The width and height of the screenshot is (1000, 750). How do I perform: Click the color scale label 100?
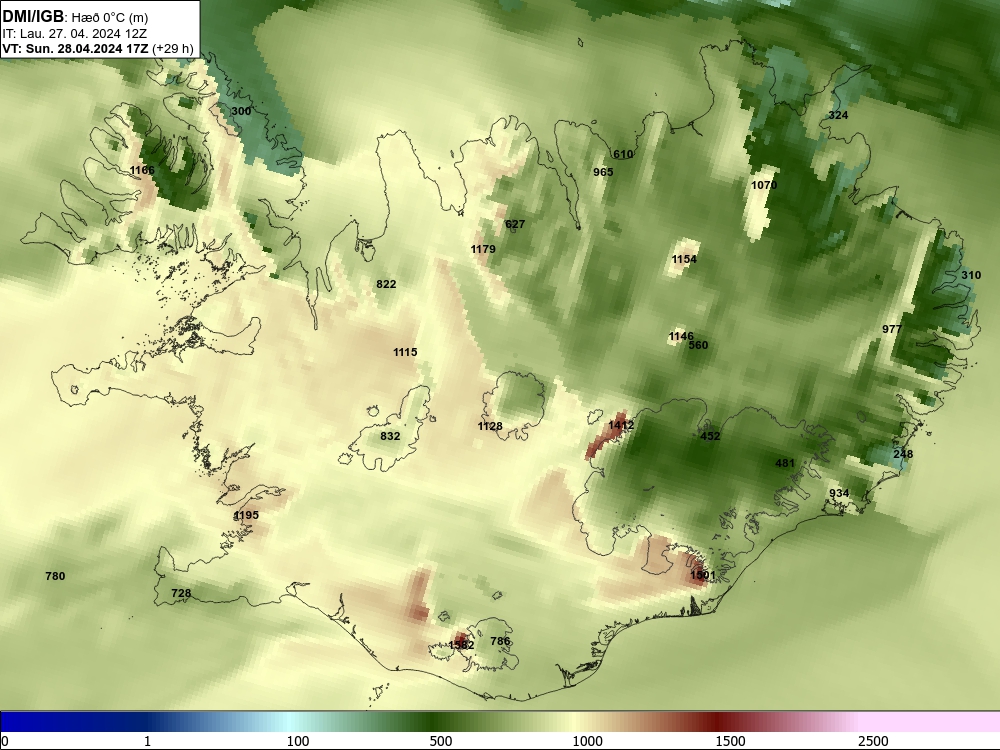pyautogui.click(x=298, y=741)
